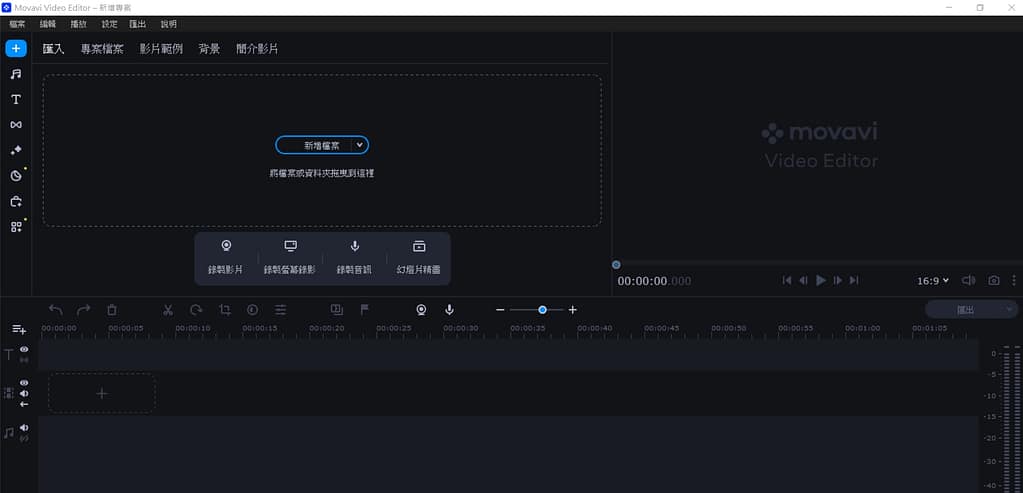1023x493 pixels.
Task: Click the picture-in-picture overlay icon
Action: click(337, 310)
